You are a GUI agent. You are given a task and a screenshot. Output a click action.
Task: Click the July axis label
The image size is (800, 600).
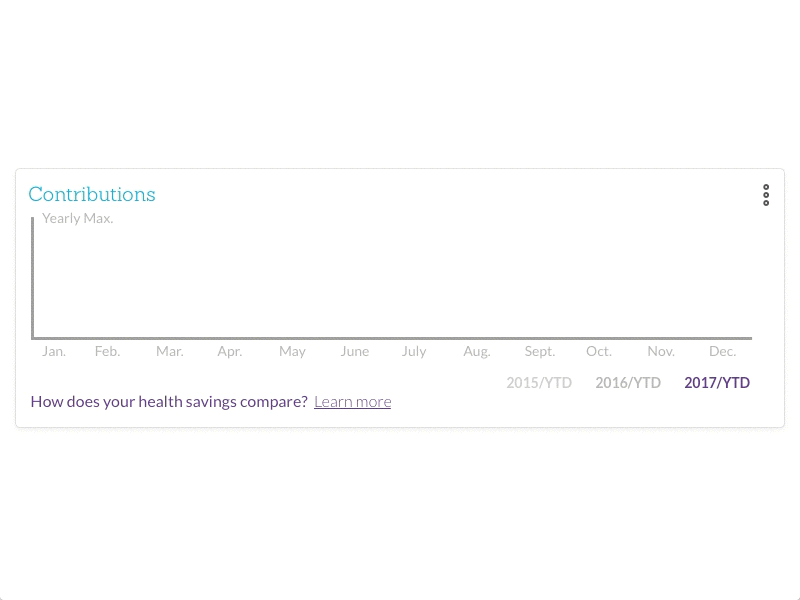(x=414, y=351)
